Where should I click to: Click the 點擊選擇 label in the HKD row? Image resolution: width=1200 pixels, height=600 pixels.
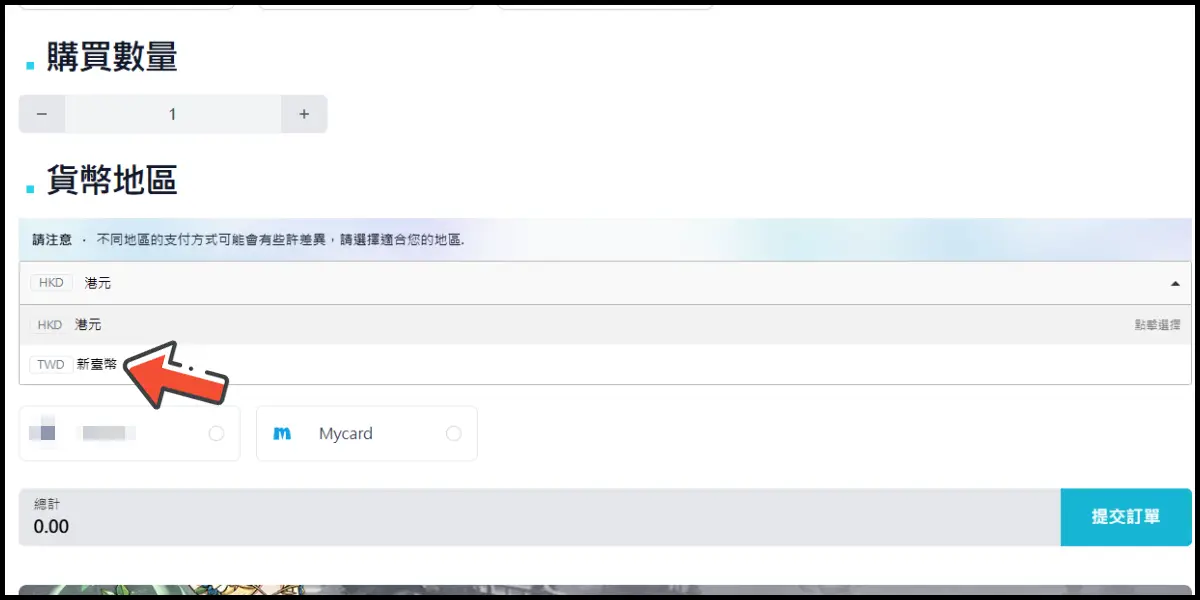coord(1156,325)
